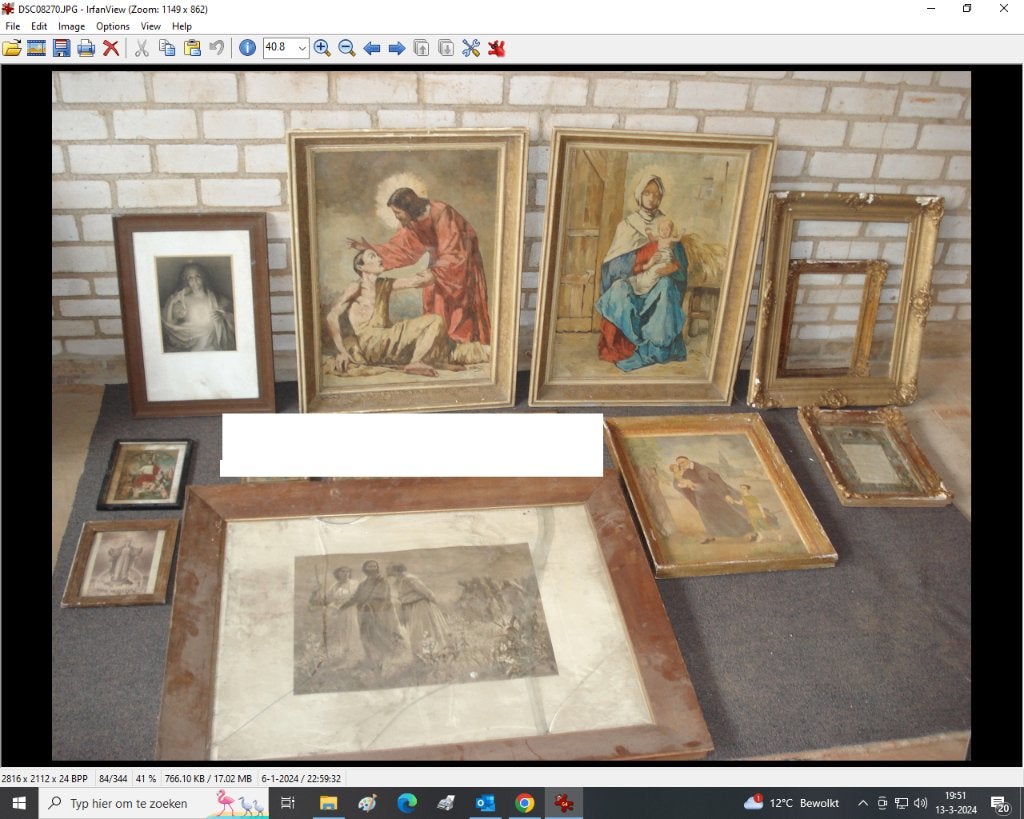Undo last action with the arrow icon
Image resolution: width=1024 pixels, height=819 pixels.
(217, 48)
